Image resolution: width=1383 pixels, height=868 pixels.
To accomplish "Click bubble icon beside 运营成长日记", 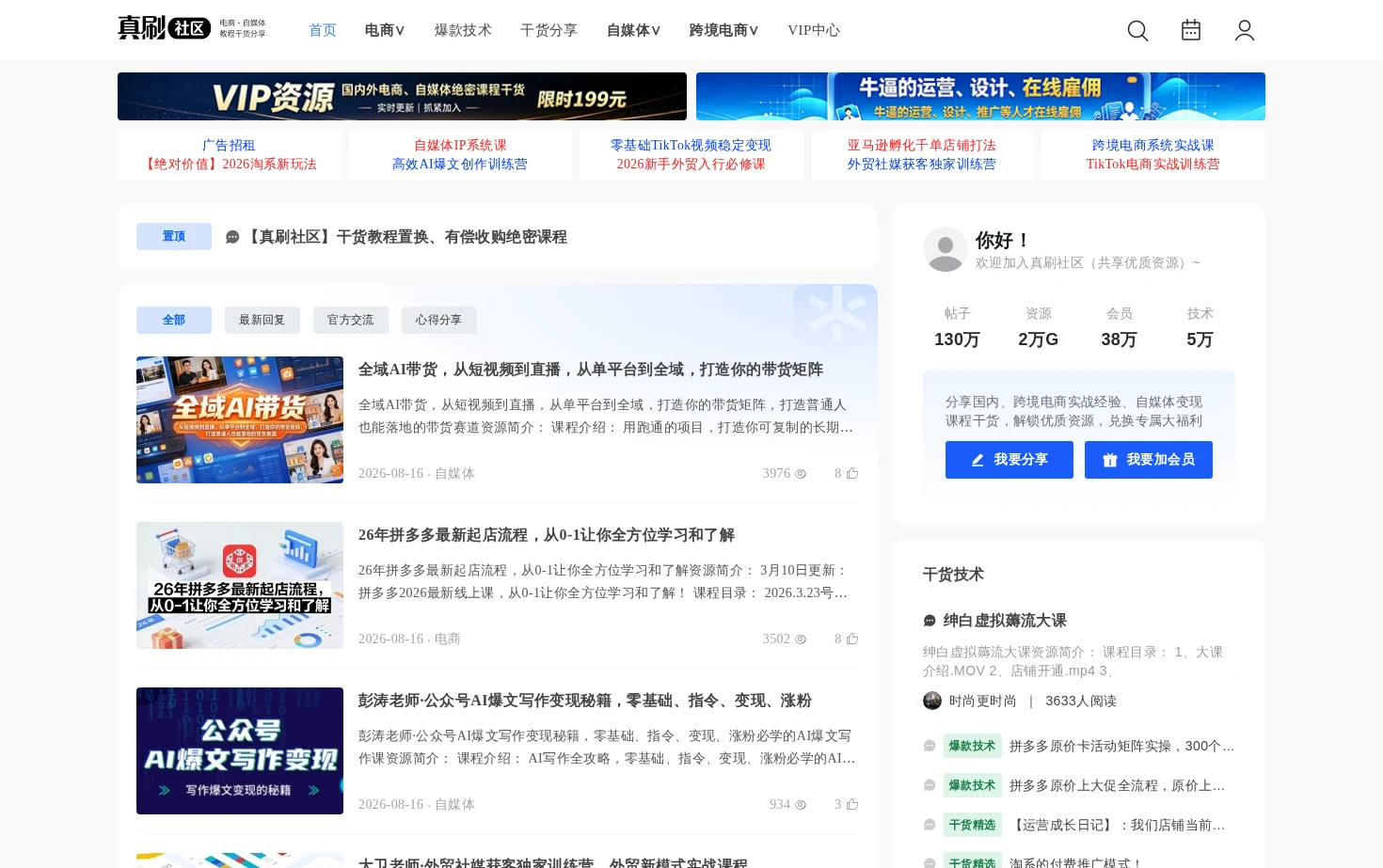I will [930, 825].
